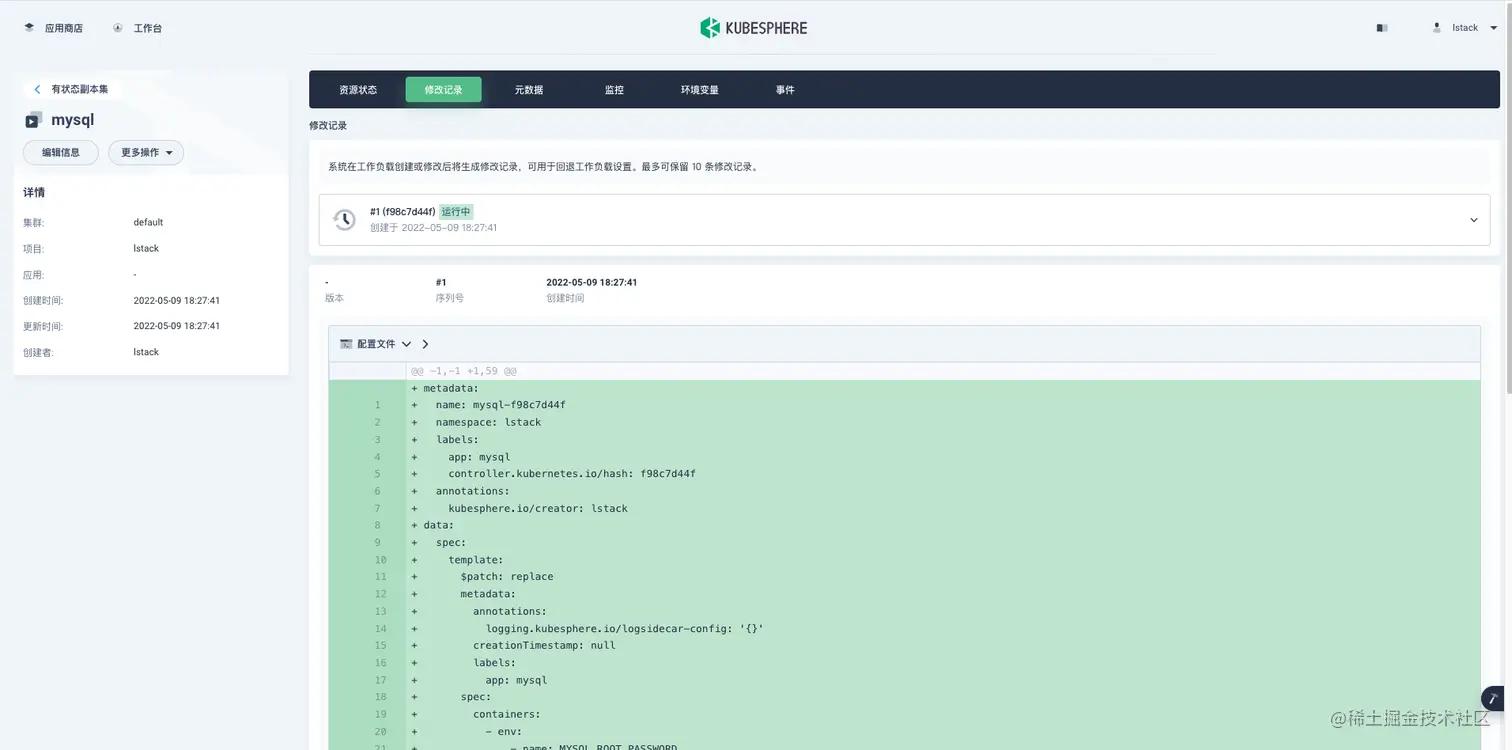This screenshot has width=1512, height=750.
Task: Click the 更新时间 value 2022-05-09 18:27:41
Action: (177, 326)
